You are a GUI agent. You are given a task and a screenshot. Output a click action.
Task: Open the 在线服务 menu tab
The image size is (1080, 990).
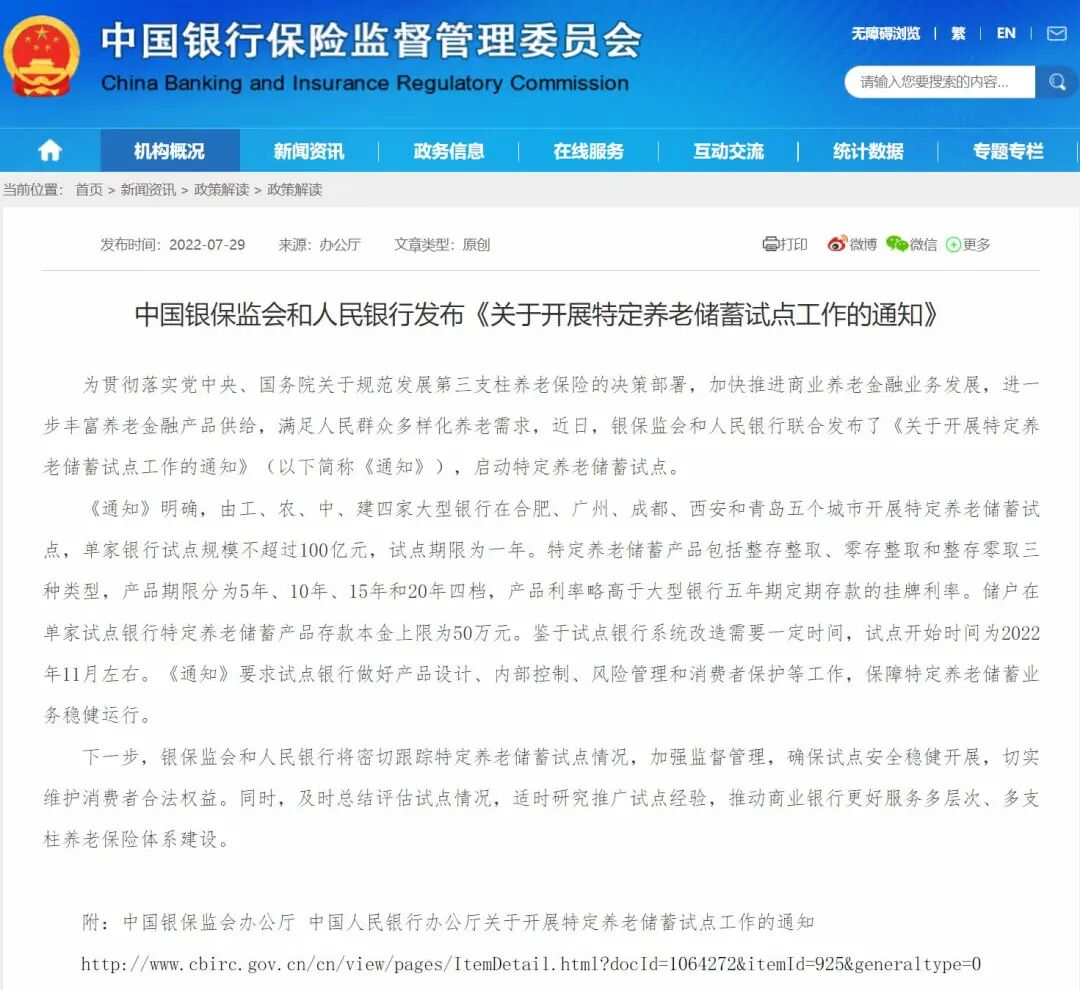coord(589,151)
